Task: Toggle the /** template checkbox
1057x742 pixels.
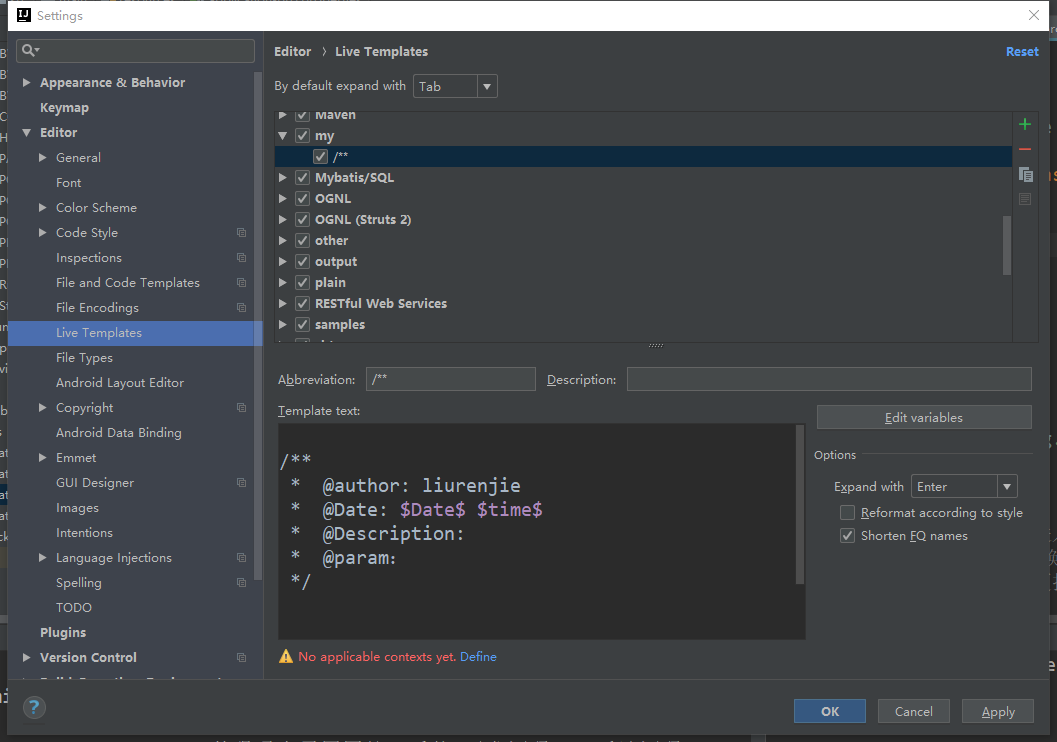Action: [x=320, y=156]
